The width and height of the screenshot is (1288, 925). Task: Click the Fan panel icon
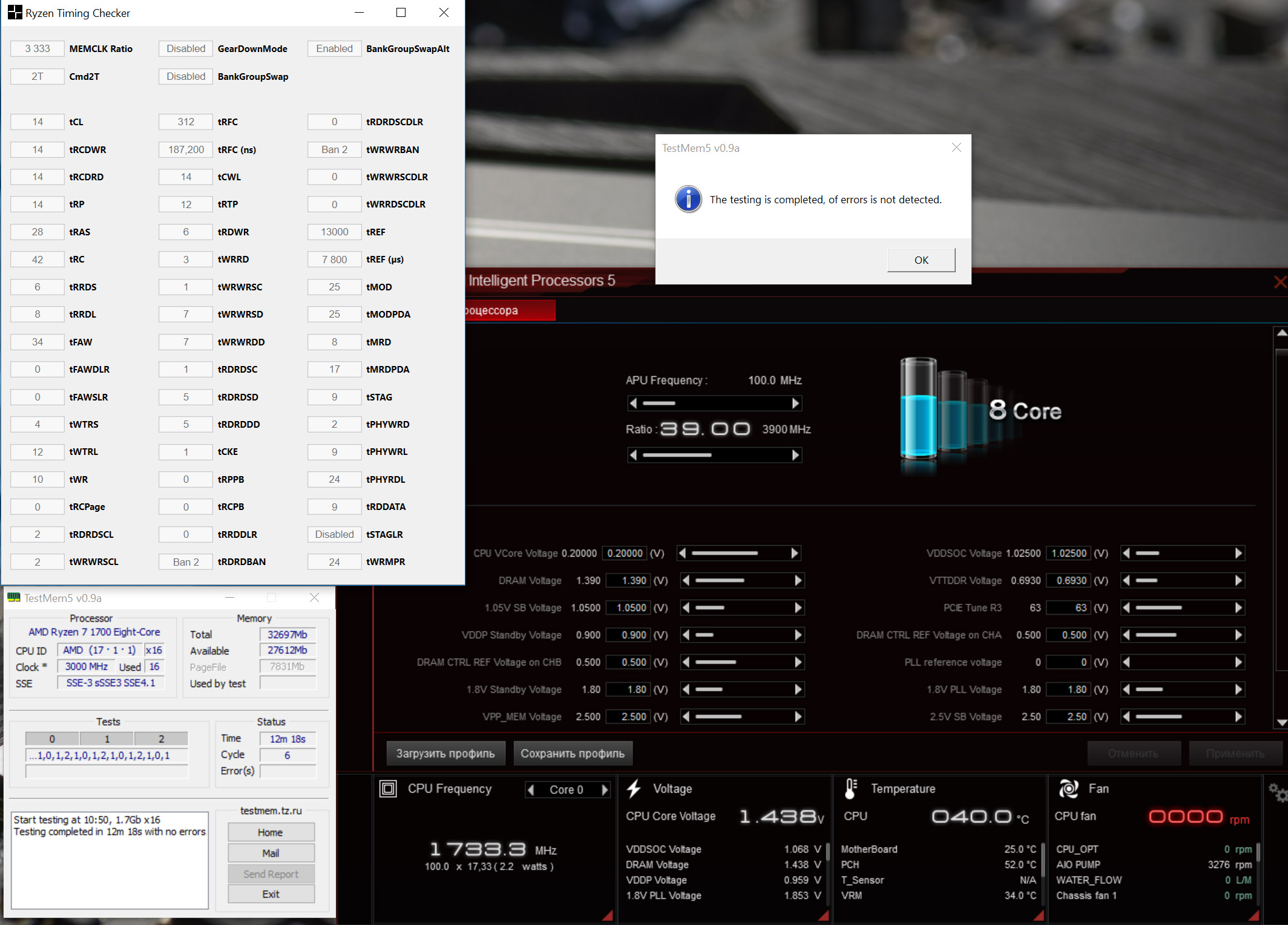pos(1068,789)
